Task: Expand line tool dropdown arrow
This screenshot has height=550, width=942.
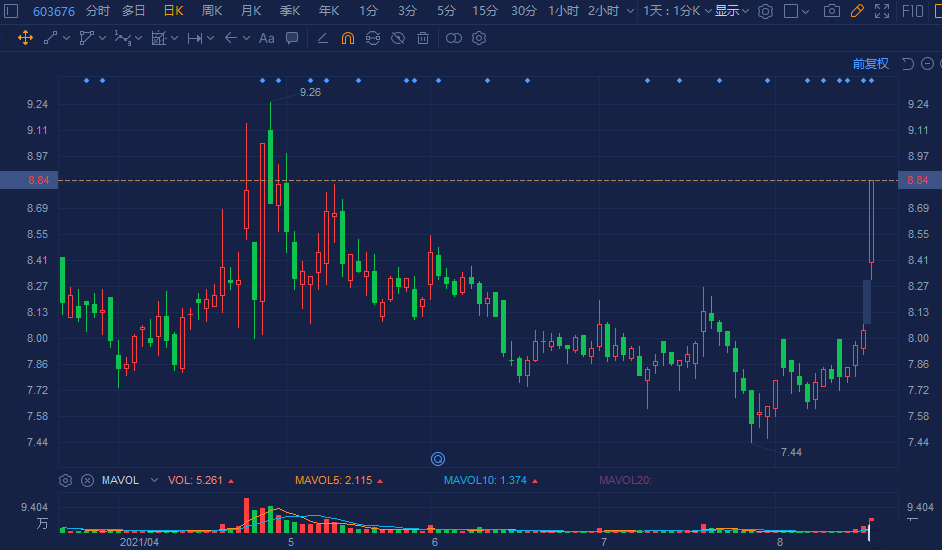Action: pos(66,38)
